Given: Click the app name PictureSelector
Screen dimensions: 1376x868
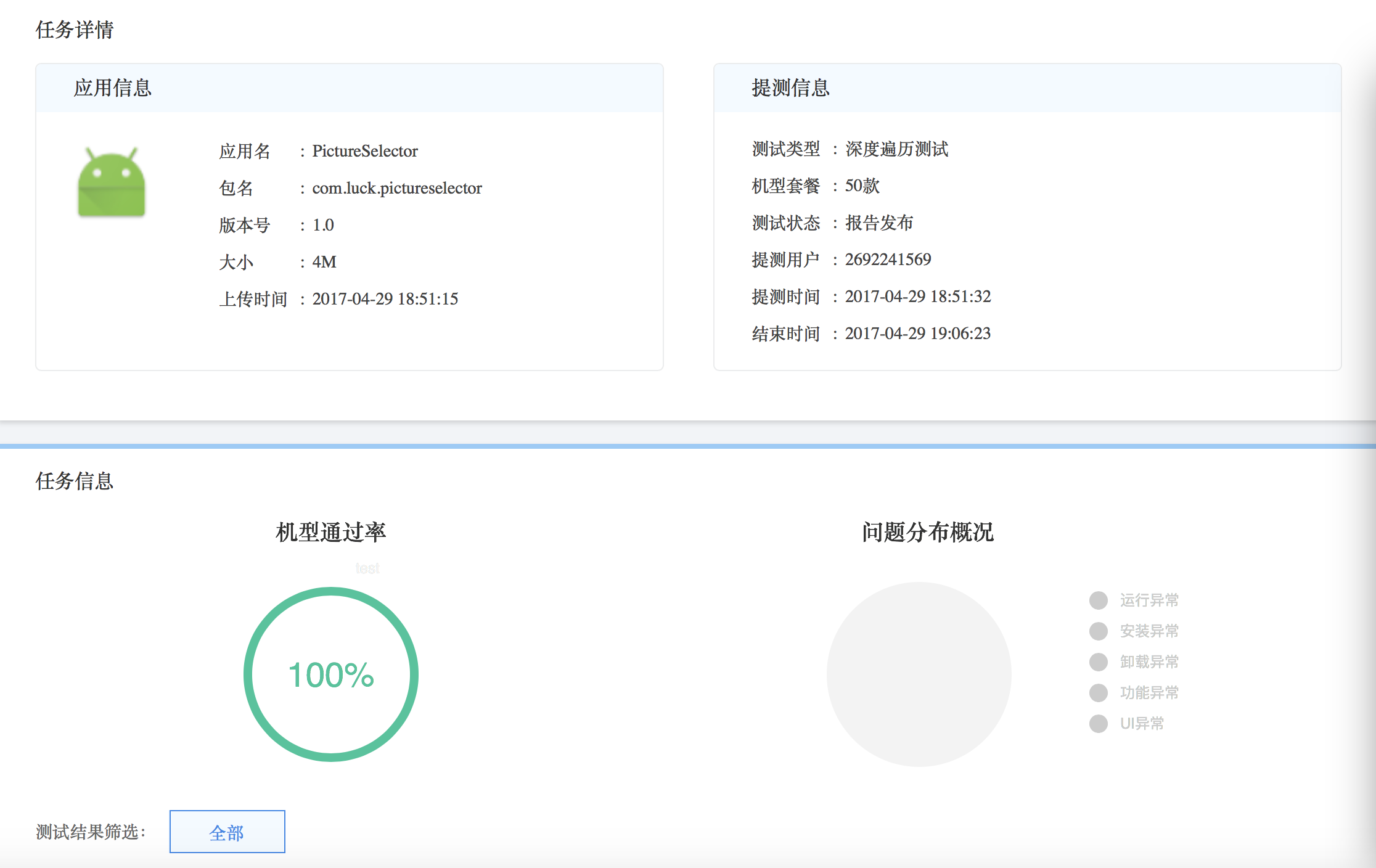Looking at the screenshot, I should [x=365, y=151].
